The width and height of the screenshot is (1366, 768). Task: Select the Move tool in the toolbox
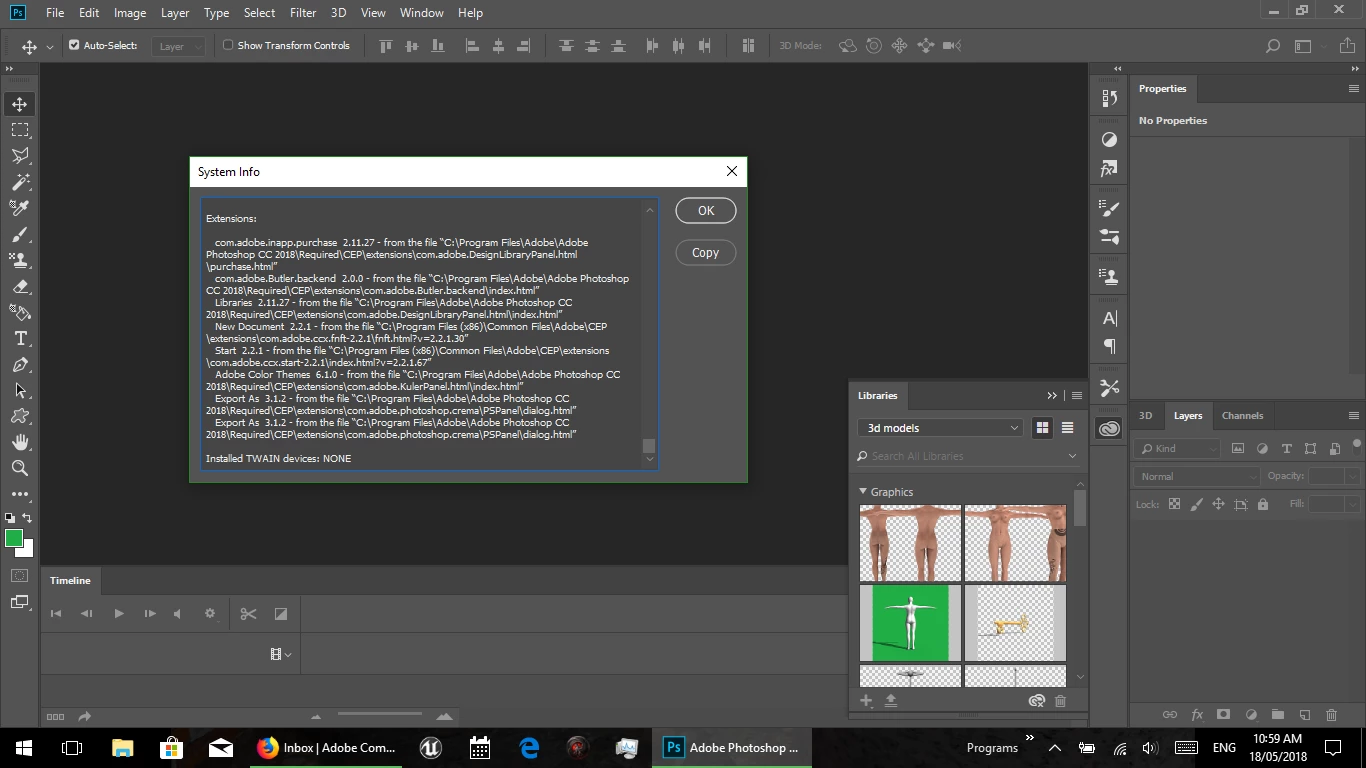20,104
